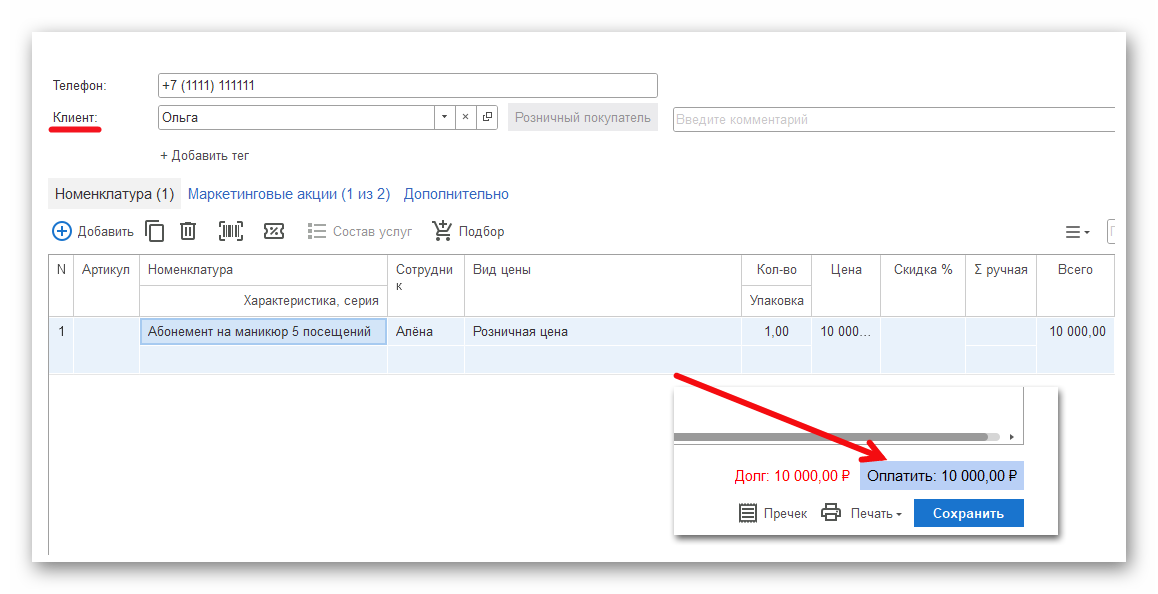Clear the client field with the × button
The height and width of the screenshot is (594, 1158).
(466, 117)
